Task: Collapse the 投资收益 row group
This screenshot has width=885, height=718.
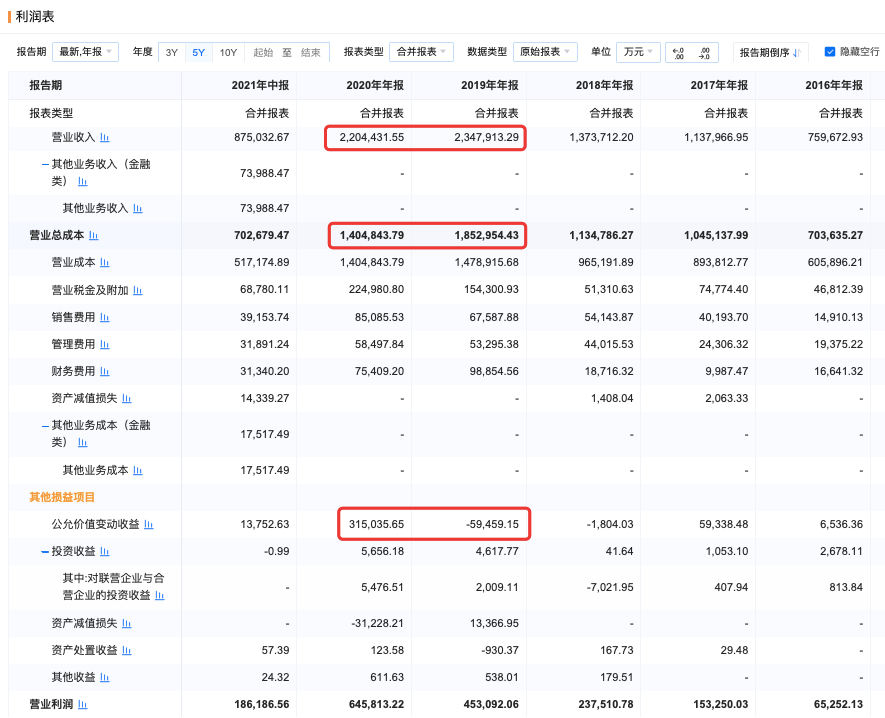Action: [45, 551]
